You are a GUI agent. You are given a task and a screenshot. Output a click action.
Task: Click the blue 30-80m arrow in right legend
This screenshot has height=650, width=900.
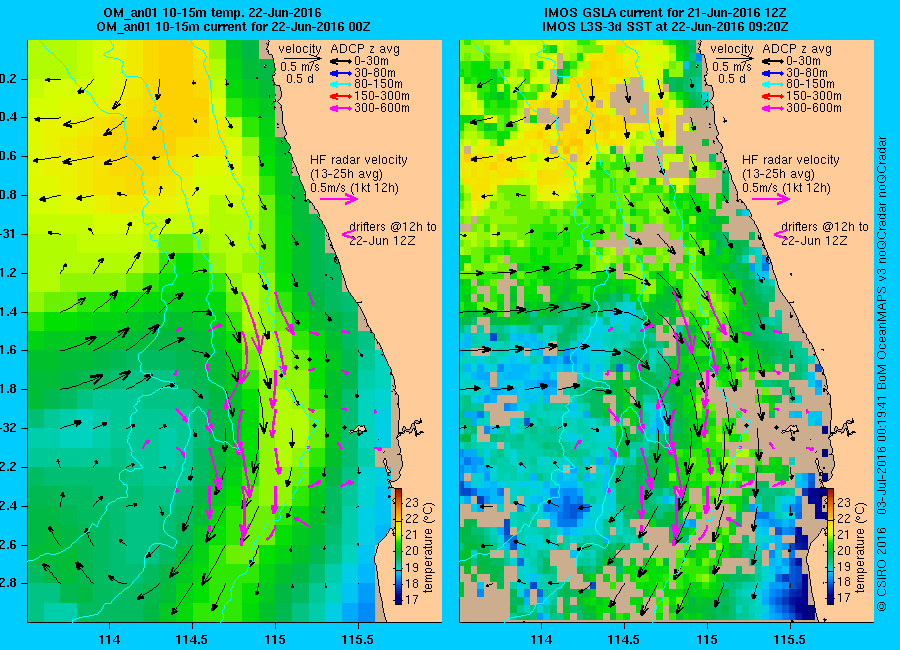pyautogui.click(x=773, y=73)
